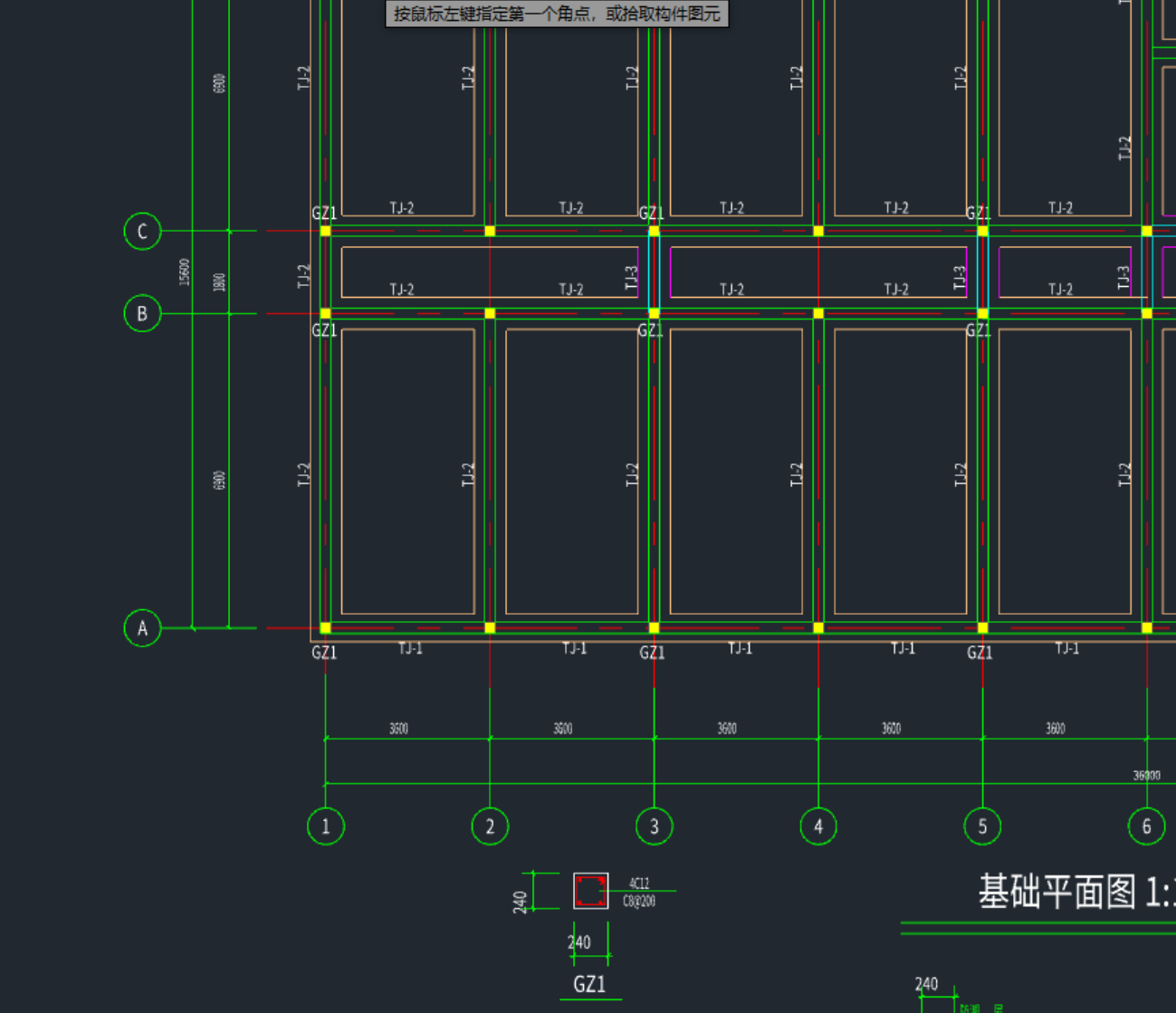Click the 按鼠标左键指定第一个角点 prompt tooltip
This screenshot has width=1176, height=1013.
coord(557,14)
